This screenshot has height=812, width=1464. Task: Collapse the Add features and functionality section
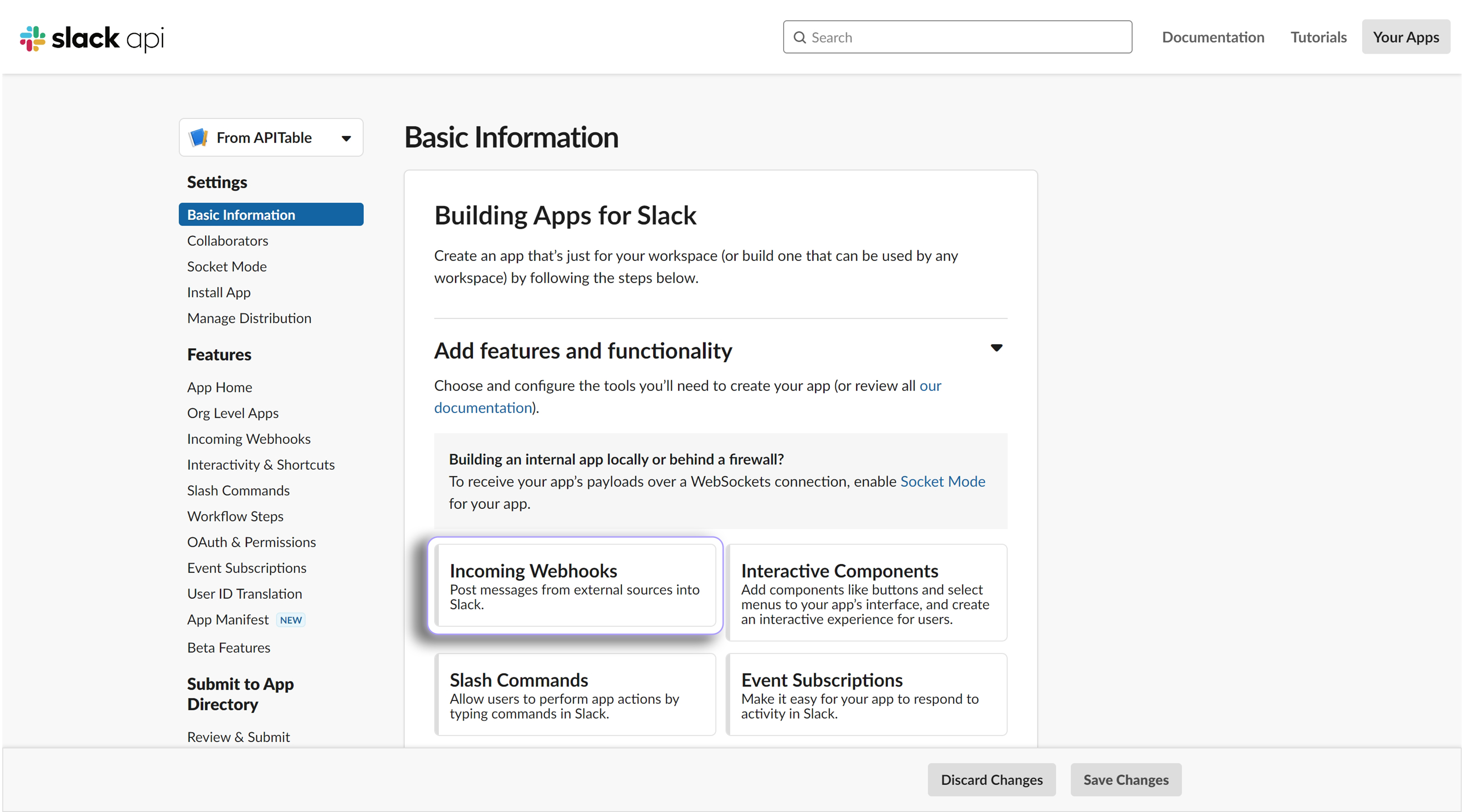996,348
